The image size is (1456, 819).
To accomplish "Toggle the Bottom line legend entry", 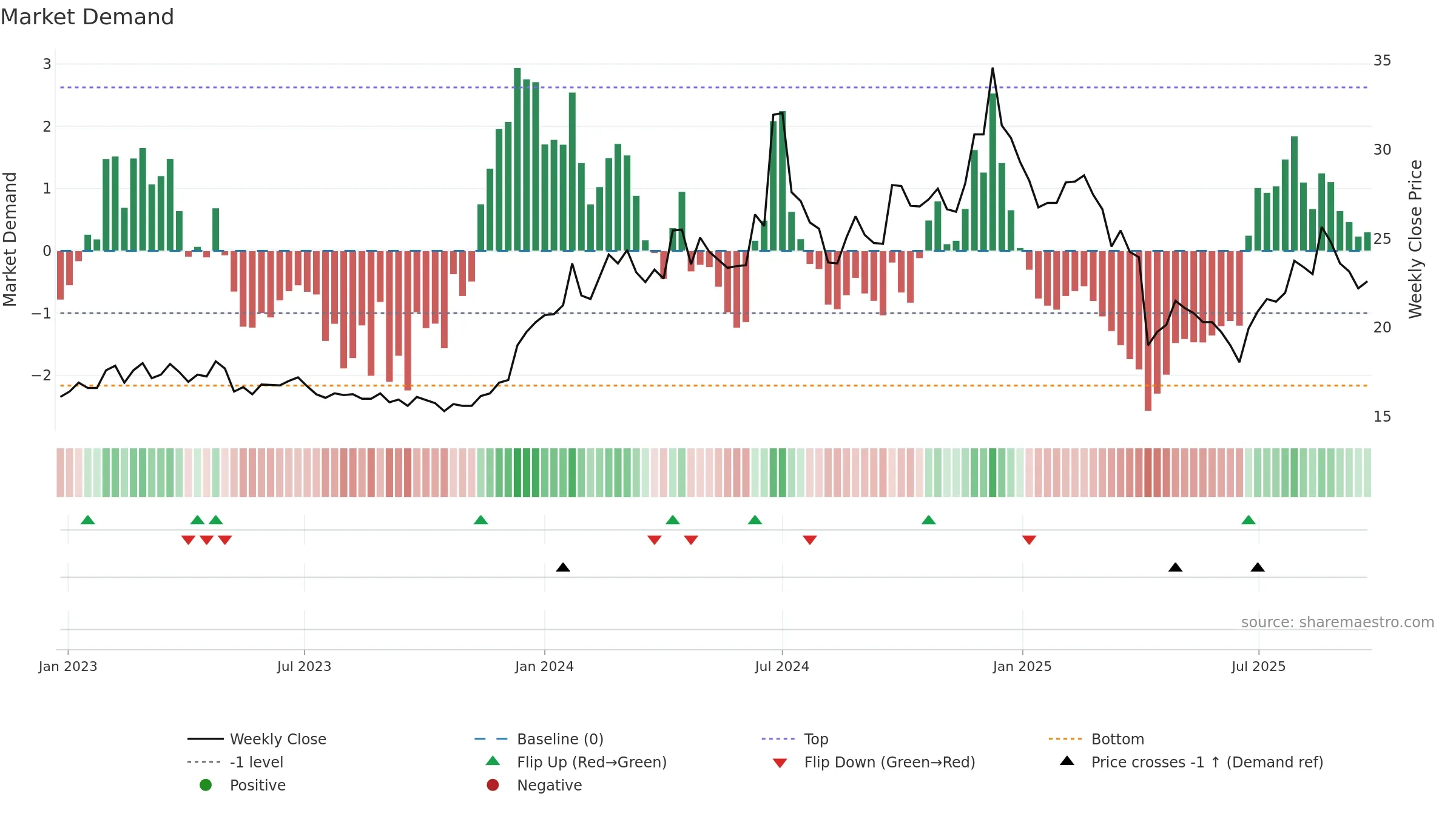I will coord(1096,739).
